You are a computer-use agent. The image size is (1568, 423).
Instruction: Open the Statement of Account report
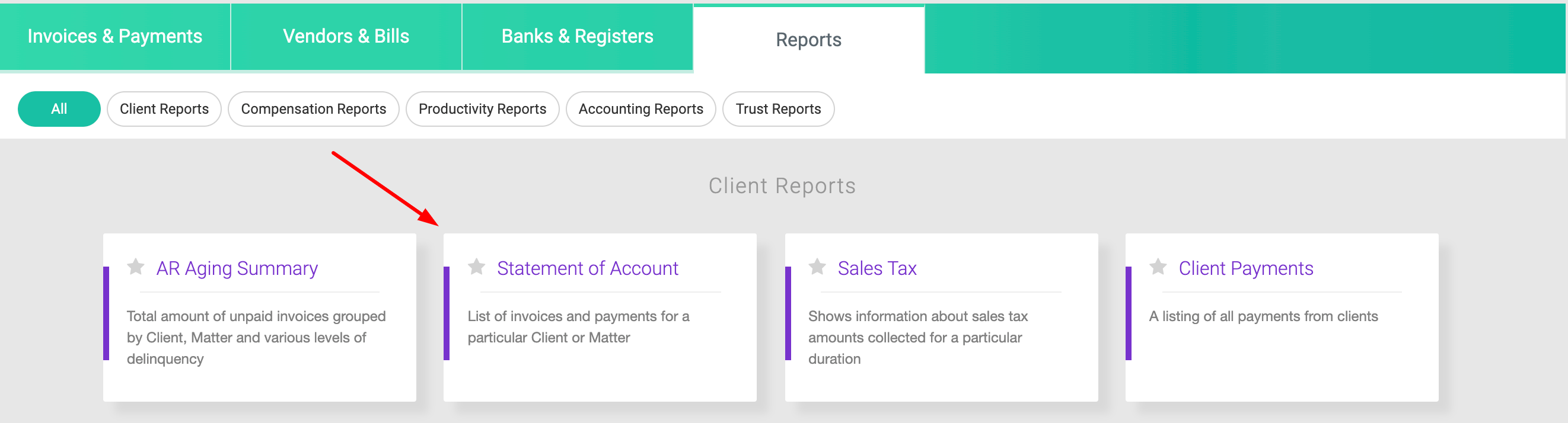587,268
